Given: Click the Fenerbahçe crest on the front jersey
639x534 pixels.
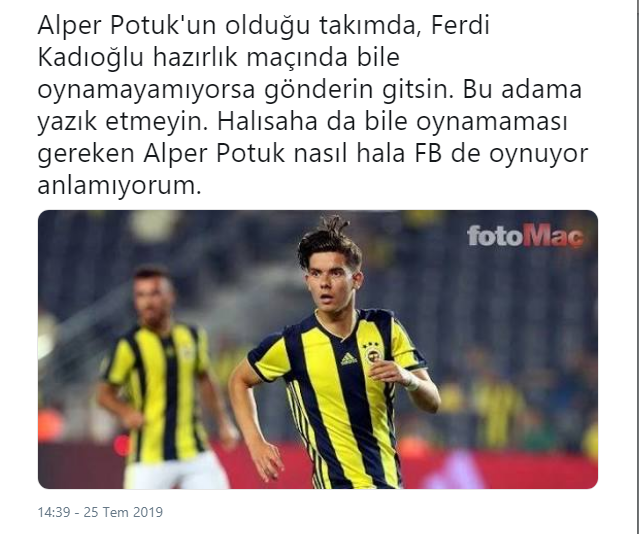Looking at the screenshot, I should (x=372, y=353).
